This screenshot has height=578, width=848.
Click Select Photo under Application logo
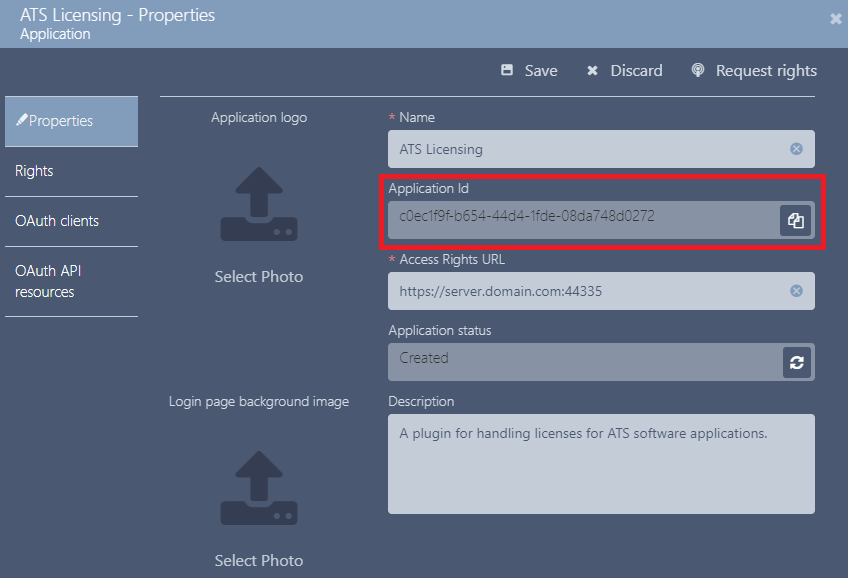259,276
